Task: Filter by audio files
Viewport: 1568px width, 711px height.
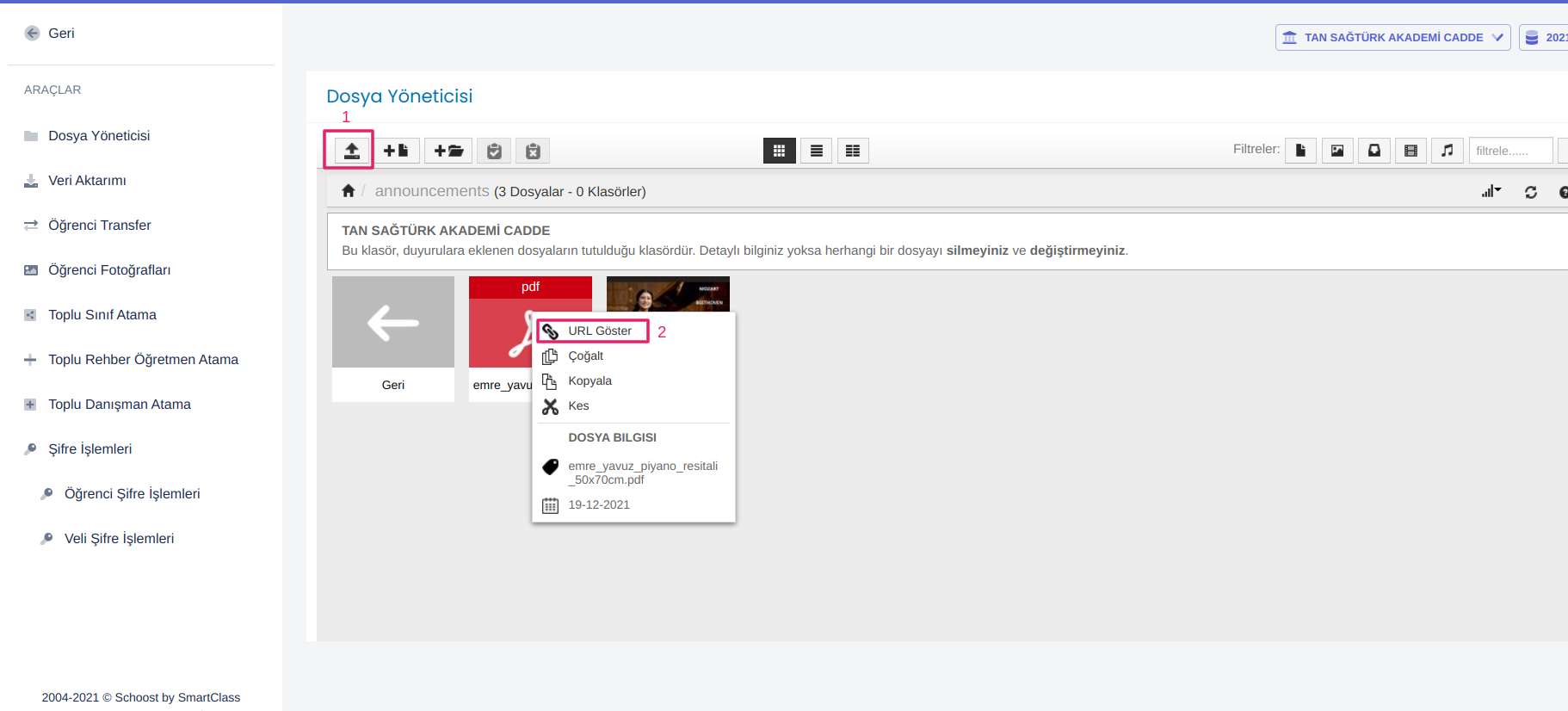Action: coord(1448,151)
